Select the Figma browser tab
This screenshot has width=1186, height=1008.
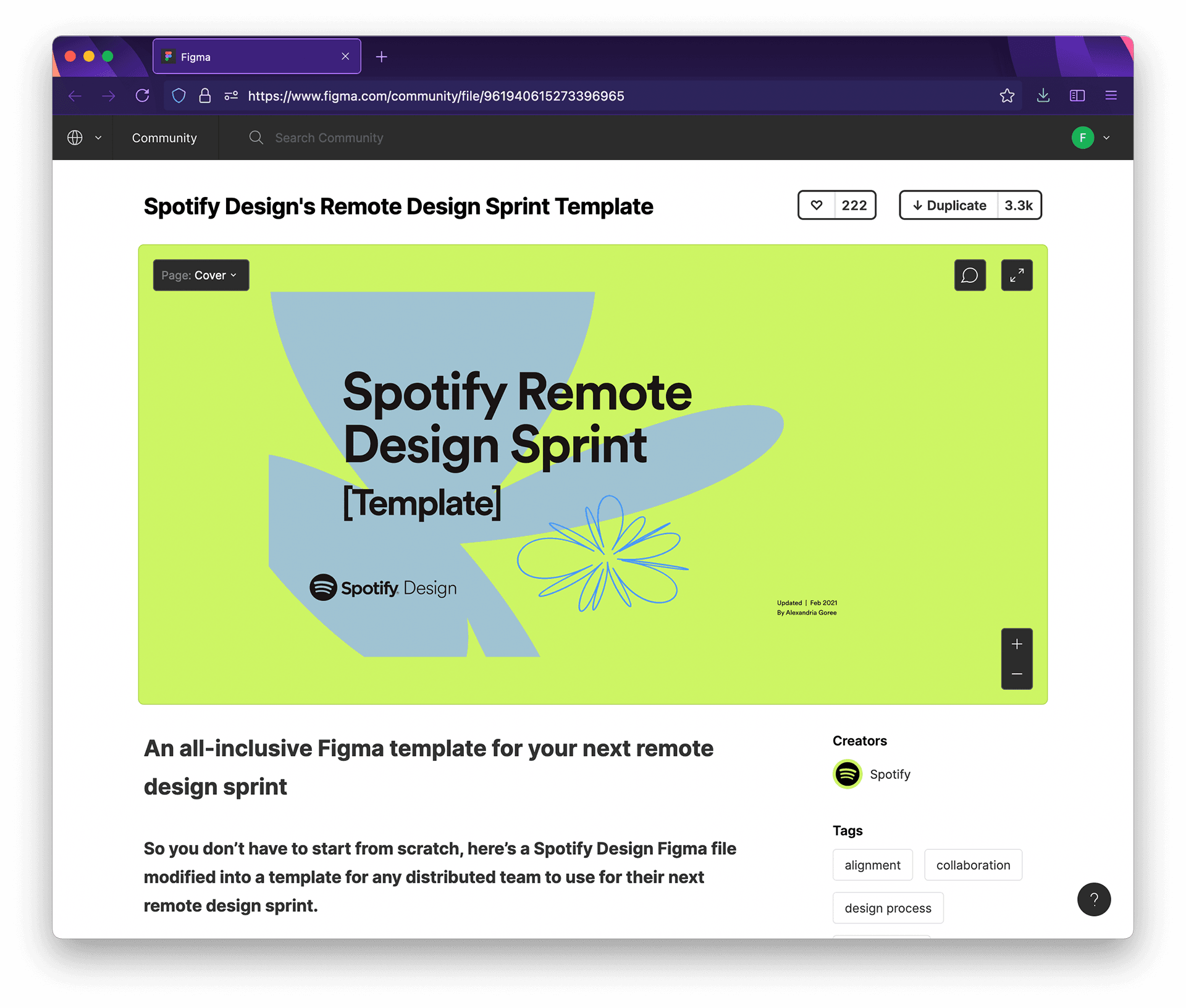(x=257, y=56)
